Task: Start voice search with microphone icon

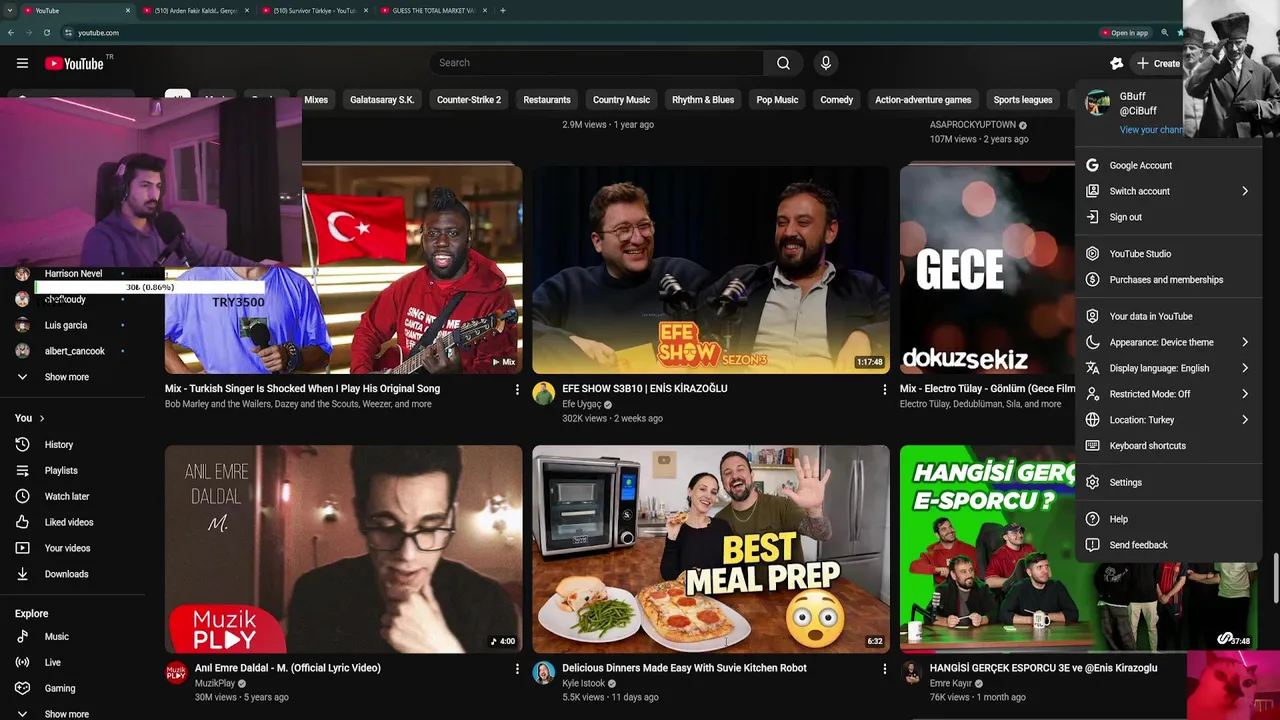Action: pos(825,63)
